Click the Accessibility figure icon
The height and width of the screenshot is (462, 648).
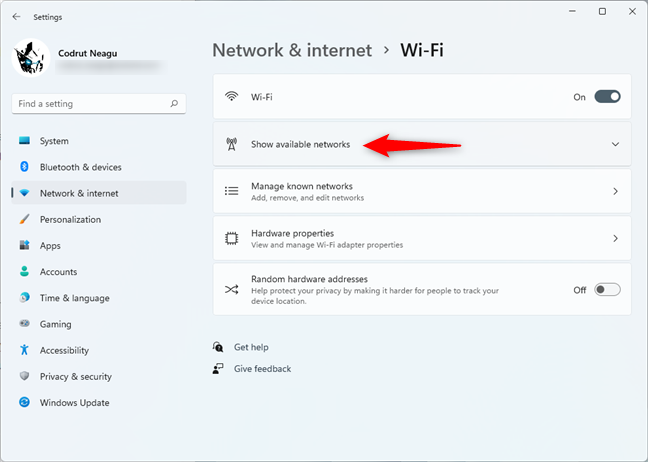pyautogui.click(x=24, y=350)
